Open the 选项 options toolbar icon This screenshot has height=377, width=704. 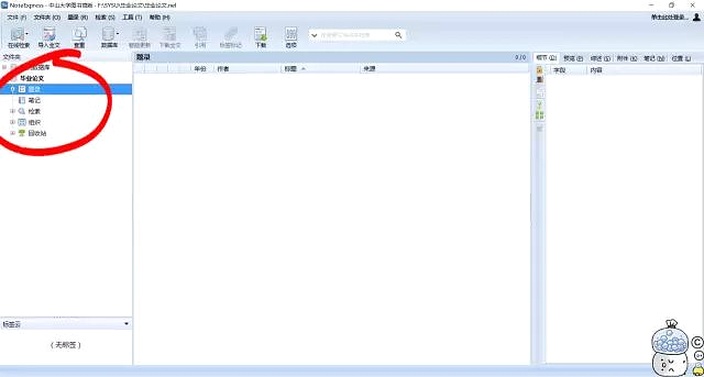291,38
